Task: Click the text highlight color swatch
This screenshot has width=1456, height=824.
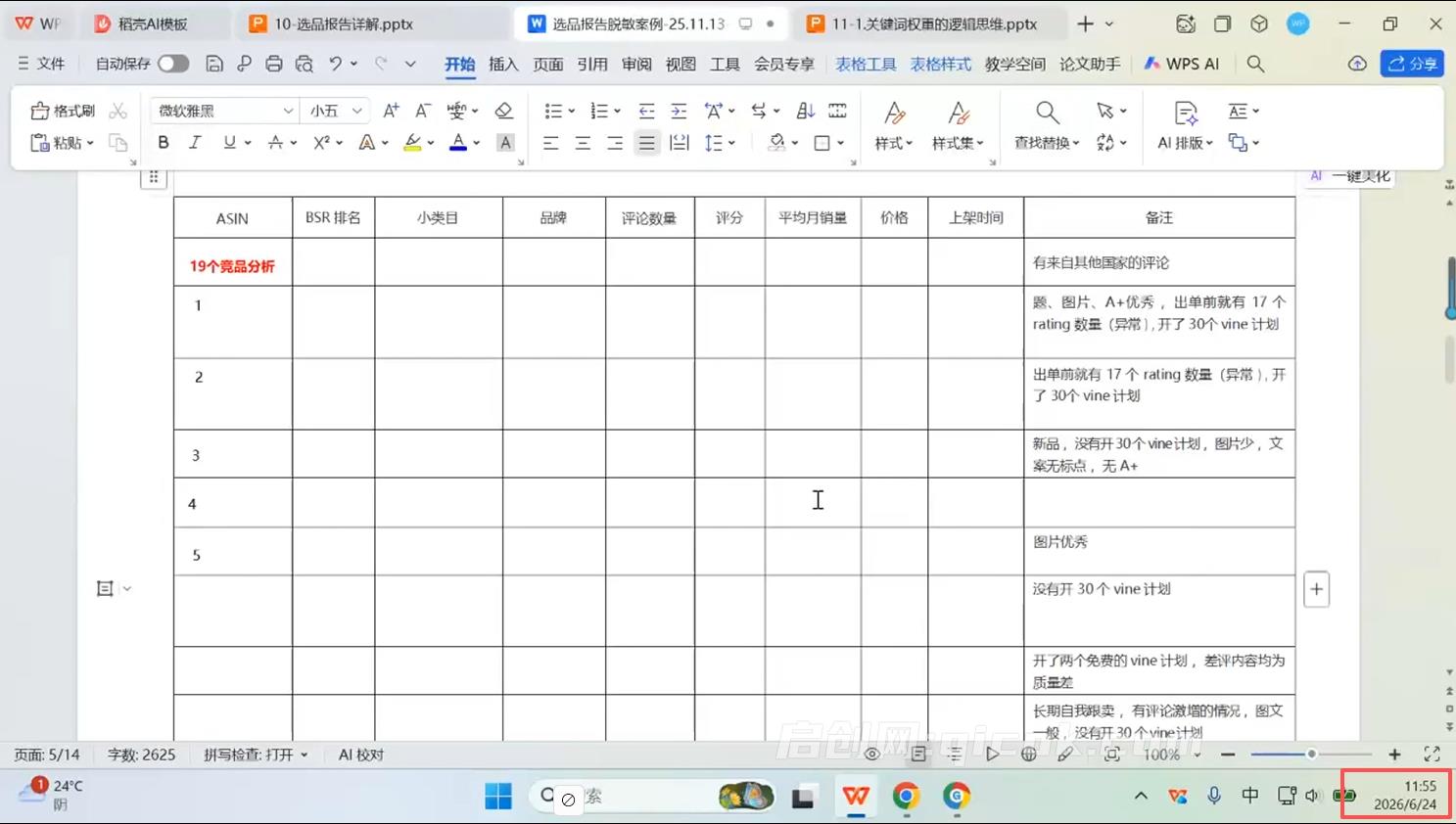Action: pyautogui.click(x=413, y=143)
